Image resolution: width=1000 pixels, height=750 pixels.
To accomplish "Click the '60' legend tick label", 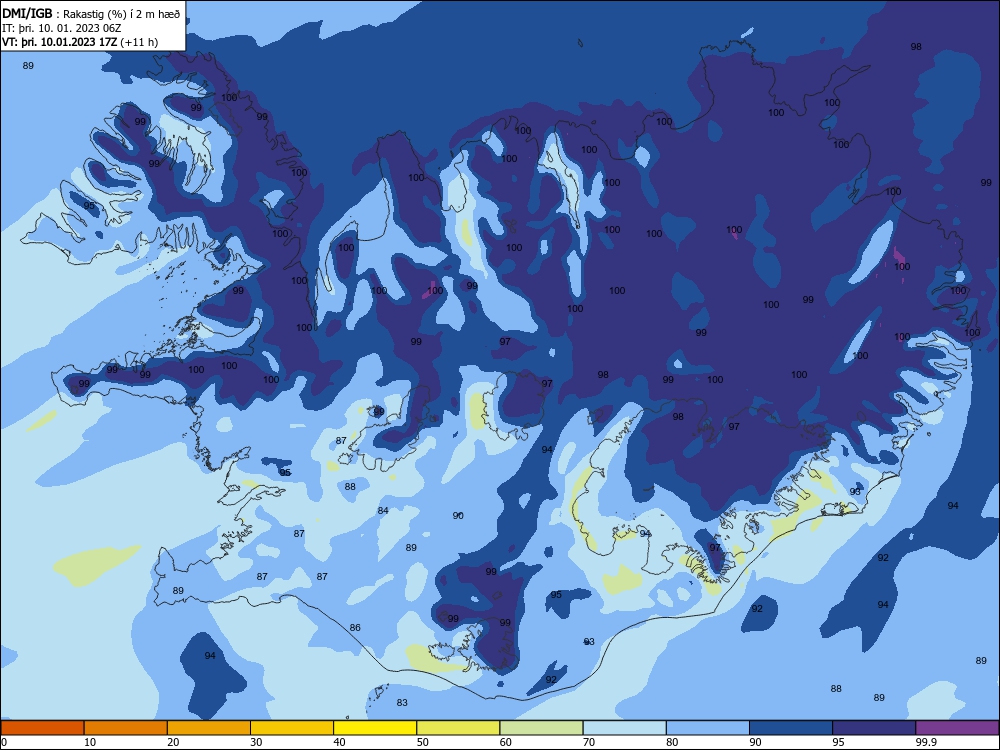I will click(506, 742).
